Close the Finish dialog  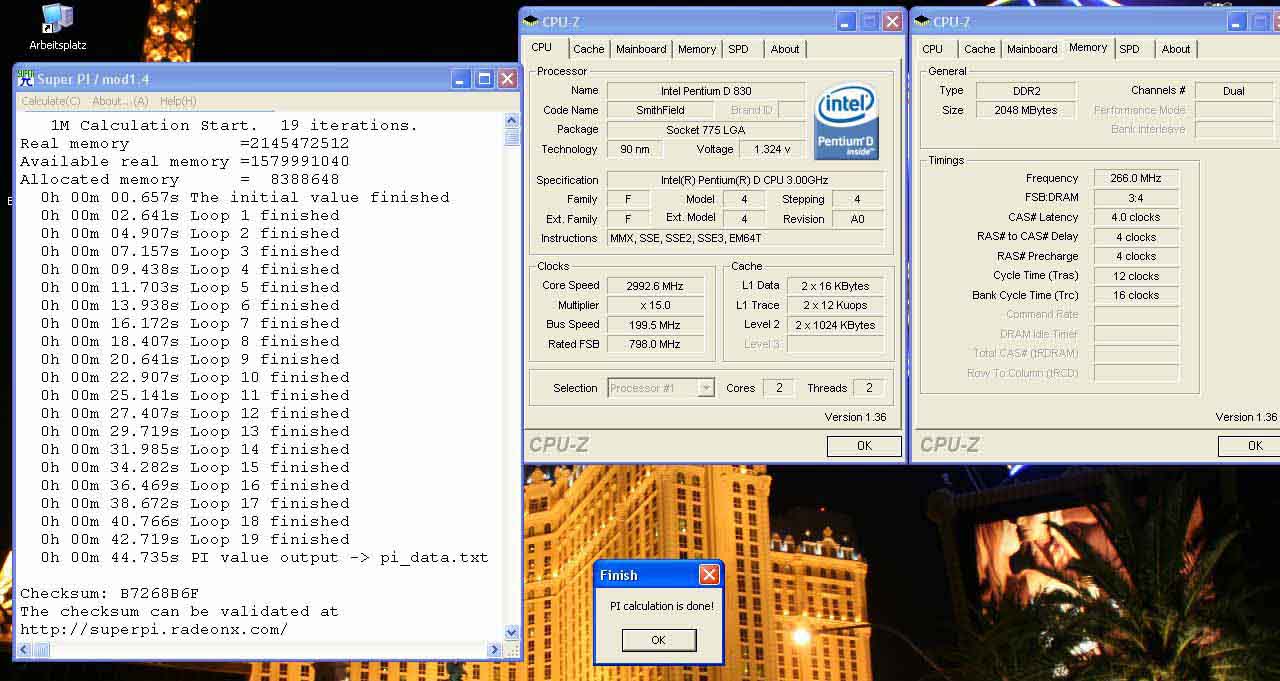[x=709, y=574]
